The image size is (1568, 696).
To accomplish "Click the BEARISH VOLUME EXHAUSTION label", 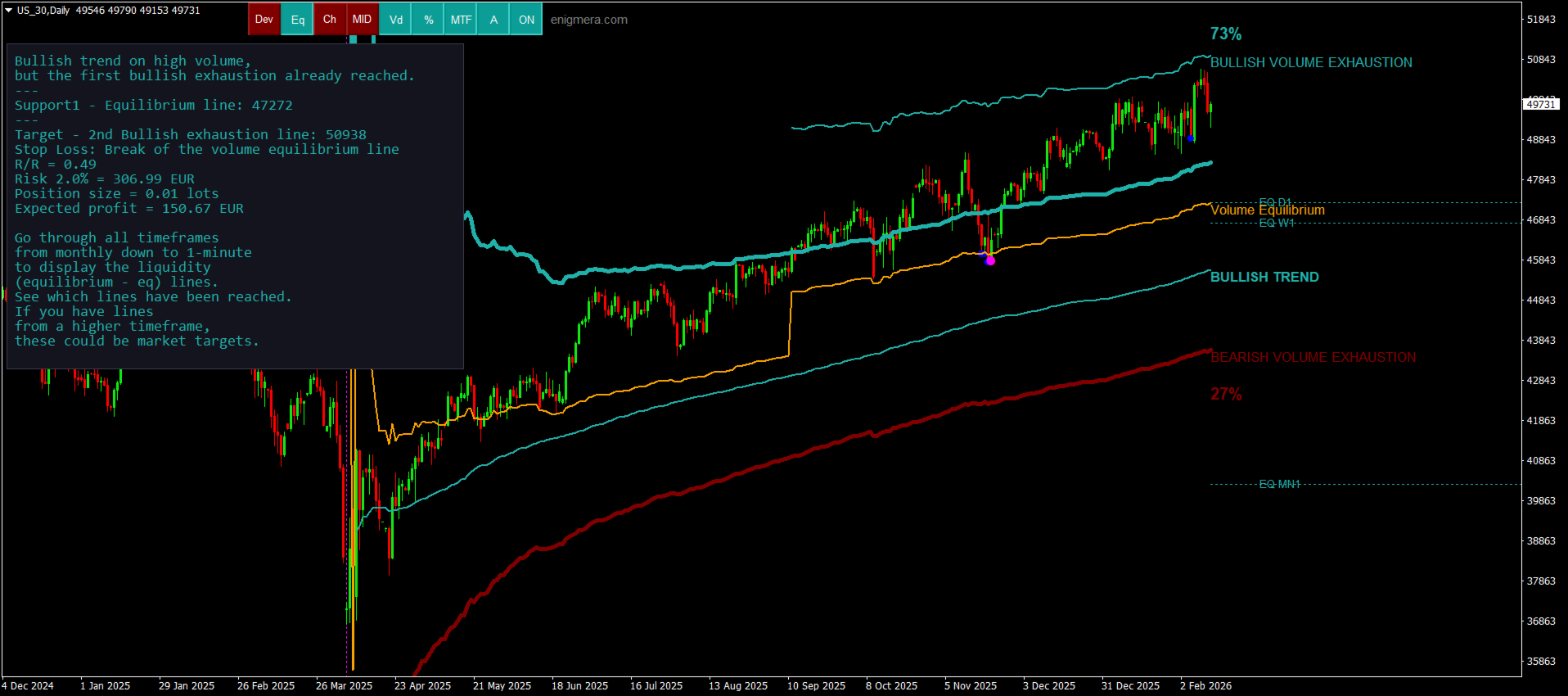I will point(1313,357).
